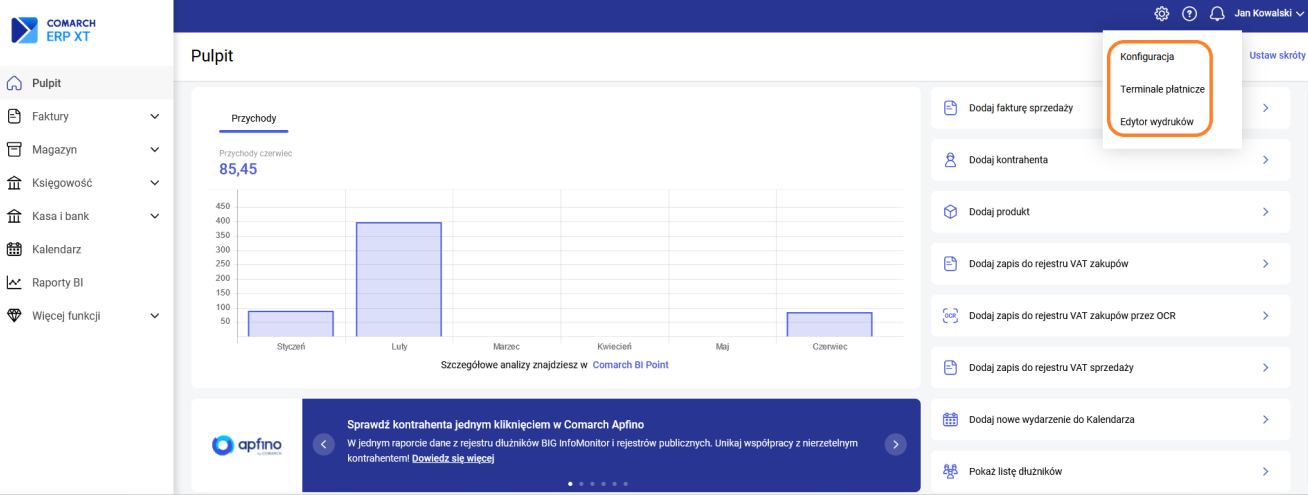Click the Comarch BI Point link

click(x=630, y=365)
